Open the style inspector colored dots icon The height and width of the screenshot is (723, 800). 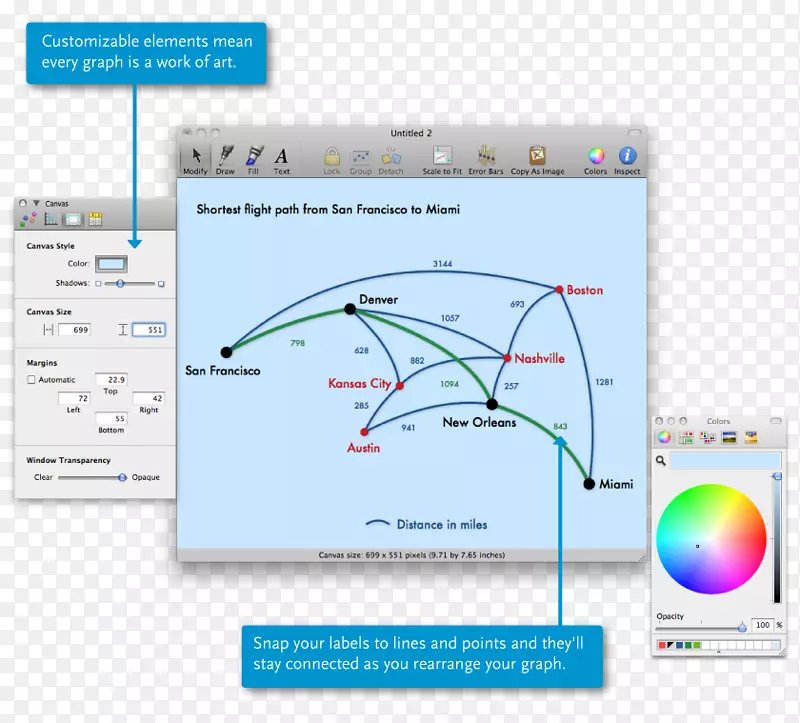click(28, 219)
